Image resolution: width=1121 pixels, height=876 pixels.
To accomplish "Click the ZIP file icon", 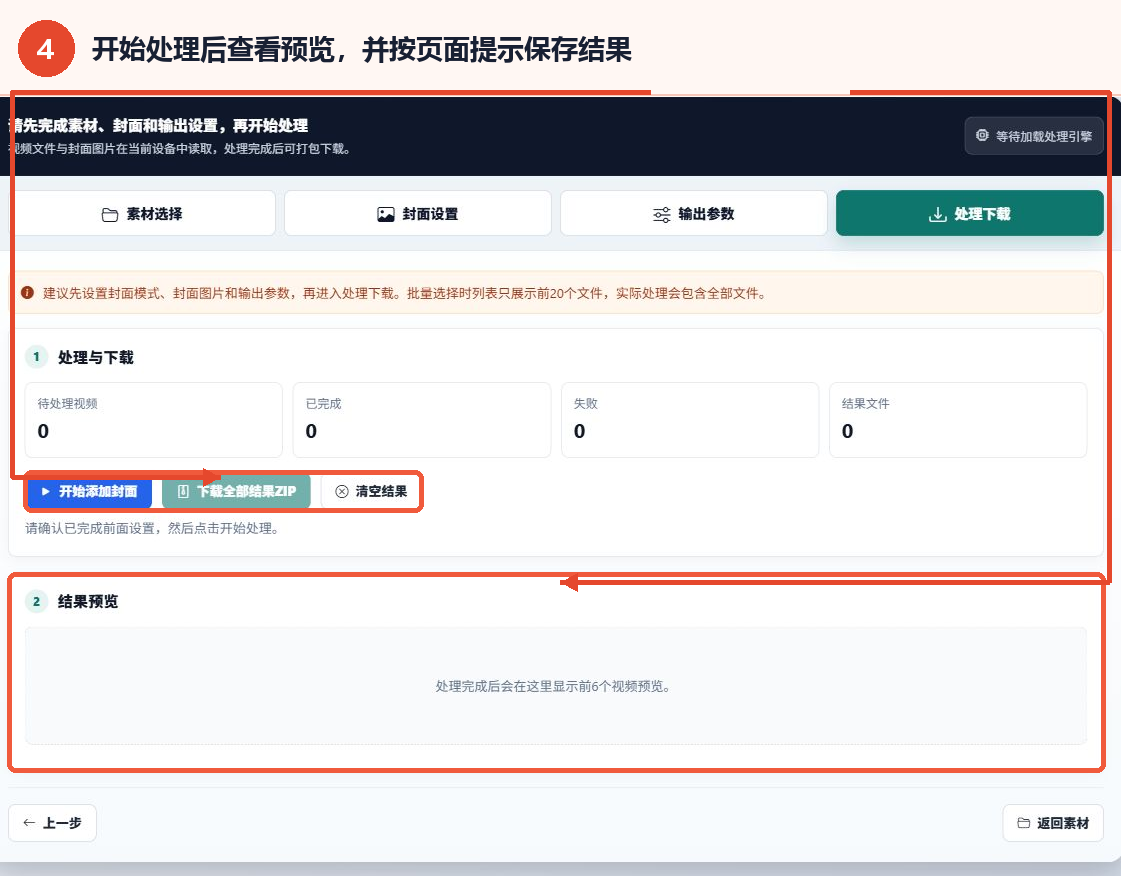I will (x=183, y=491).
